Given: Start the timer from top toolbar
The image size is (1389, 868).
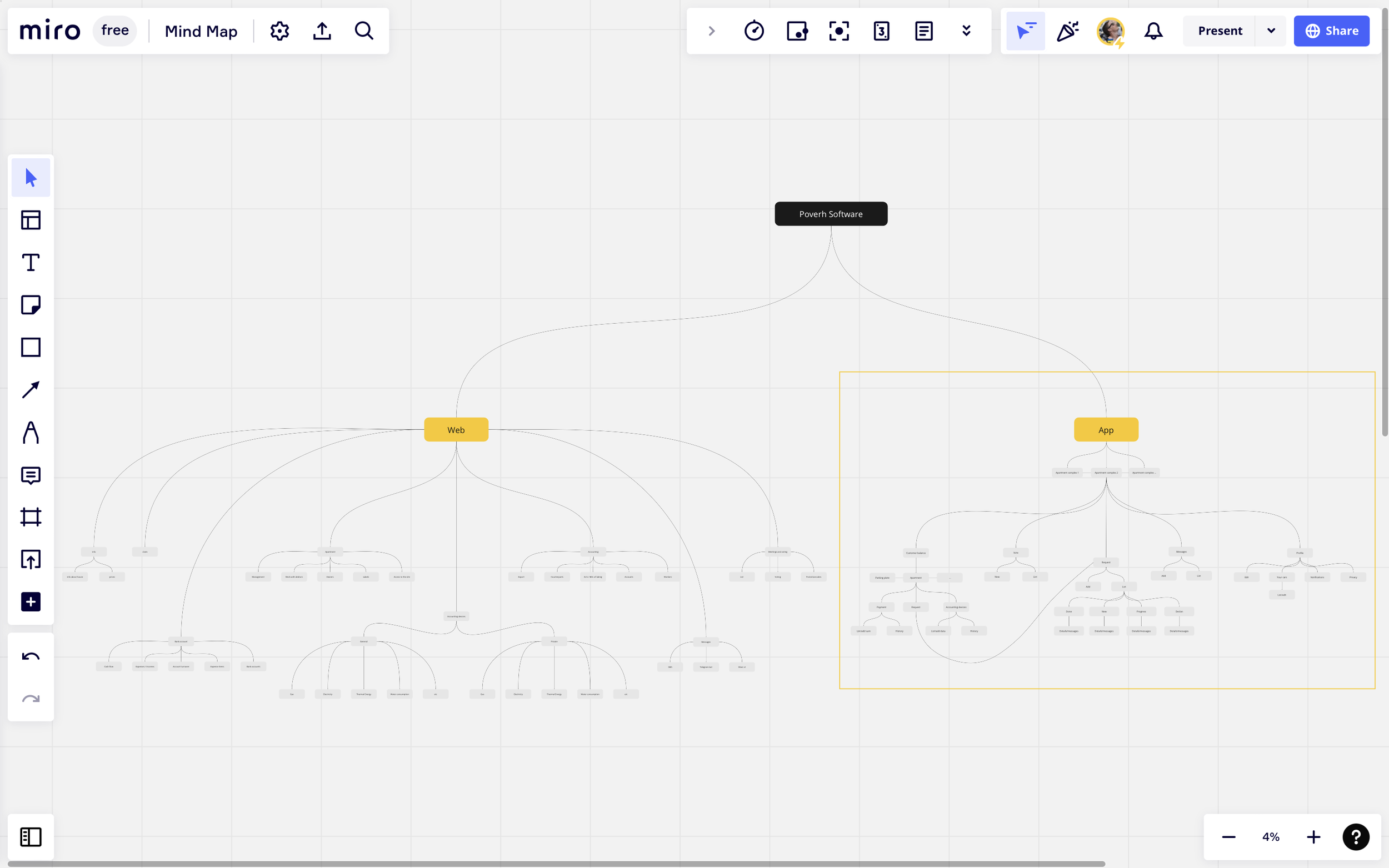Looking at the screenshot, I should pyautogui.click(x=754, y=31).
